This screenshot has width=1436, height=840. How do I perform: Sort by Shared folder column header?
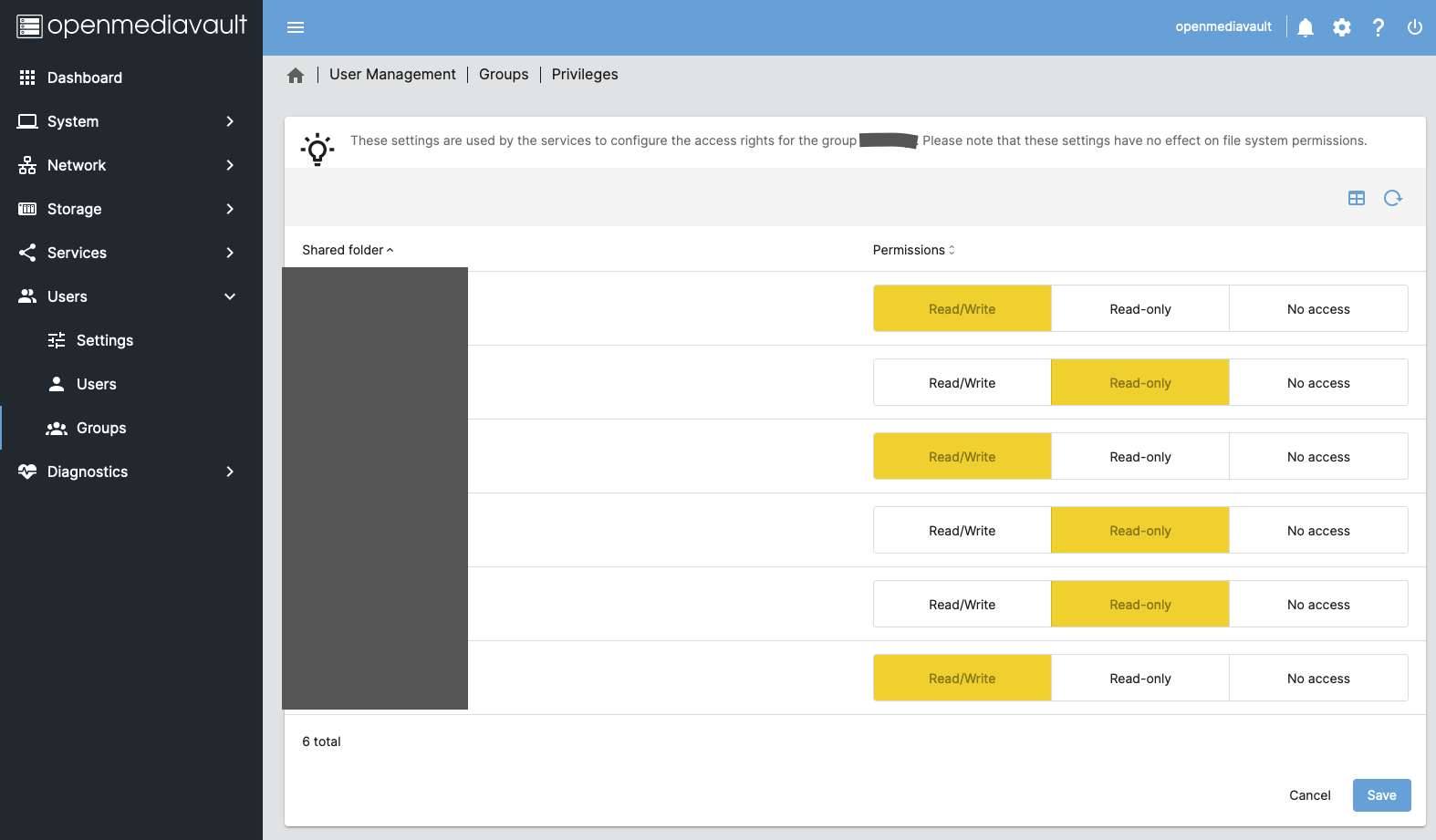343,250
